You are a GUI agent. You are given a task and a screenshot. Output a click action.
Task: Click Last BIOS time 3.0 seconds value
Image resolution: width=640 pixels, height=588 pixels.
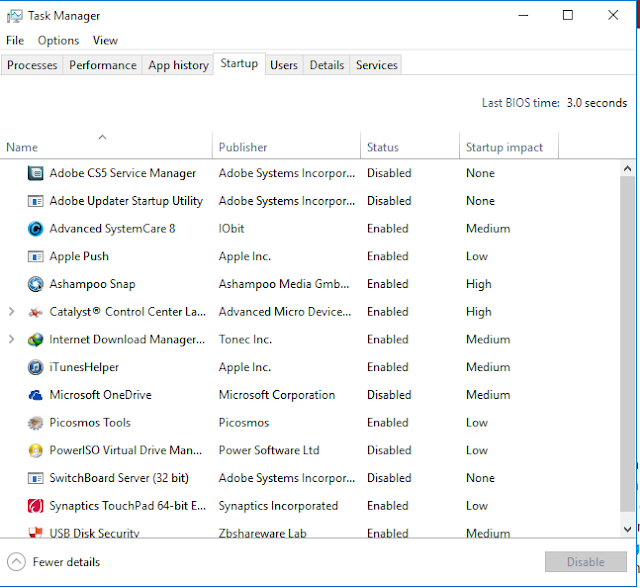597,103
